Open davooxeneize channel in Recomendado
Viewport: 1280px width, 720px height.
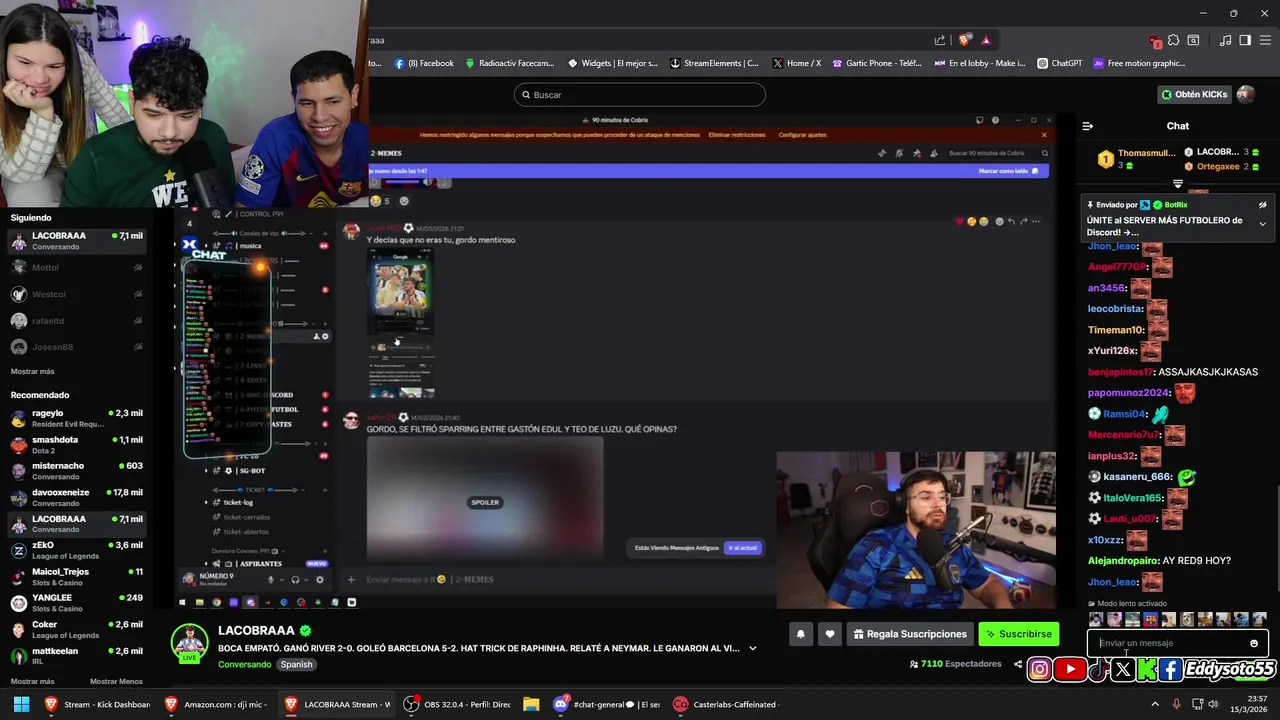[78, 498]
